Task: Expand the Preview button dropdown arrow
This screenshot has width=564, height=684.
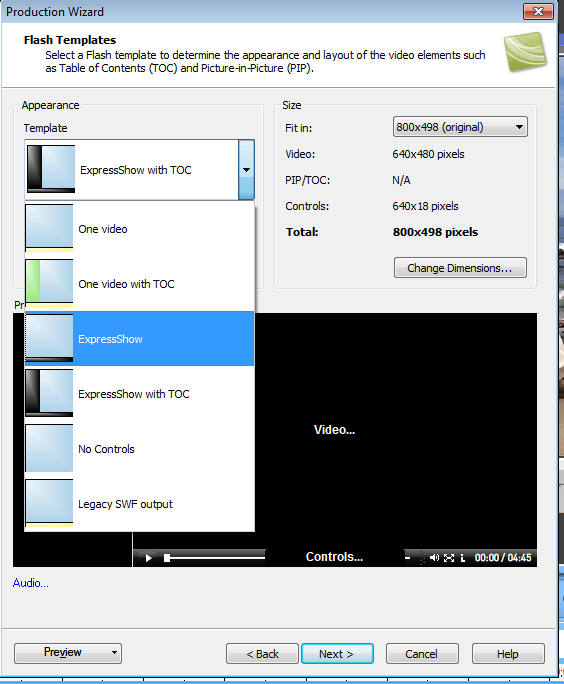Action: [114, 653]
